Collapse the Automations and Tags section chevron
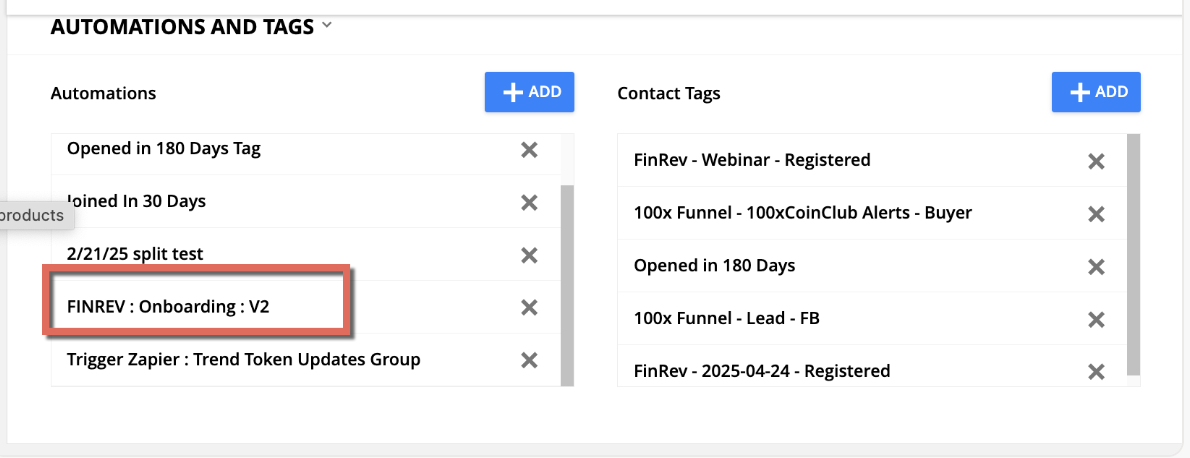1190x458 pixels. (326, 27)
